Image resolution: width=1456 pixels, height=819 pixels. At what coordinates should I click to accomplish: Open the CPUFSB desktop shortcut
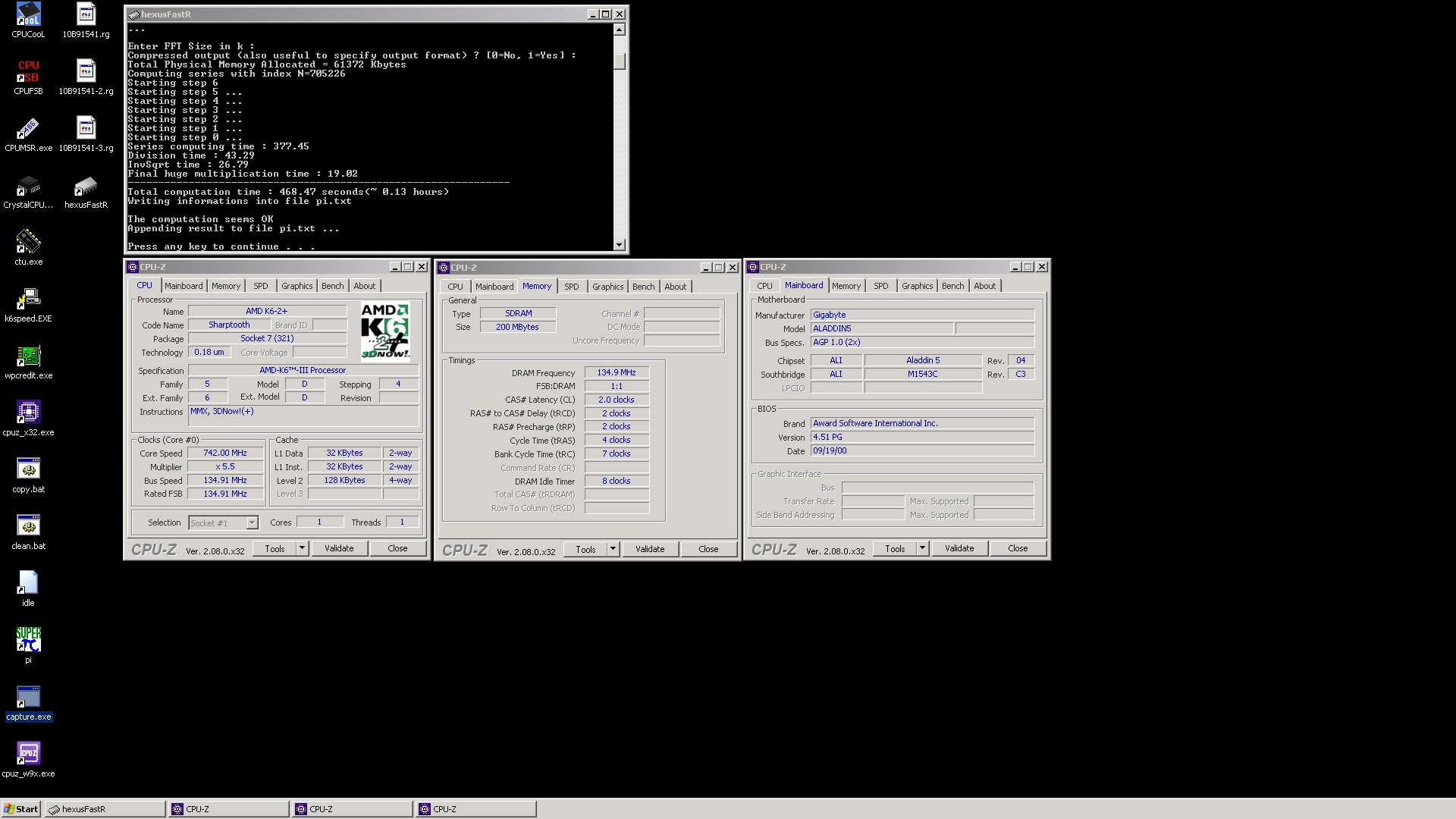click(x=28, y=71)
